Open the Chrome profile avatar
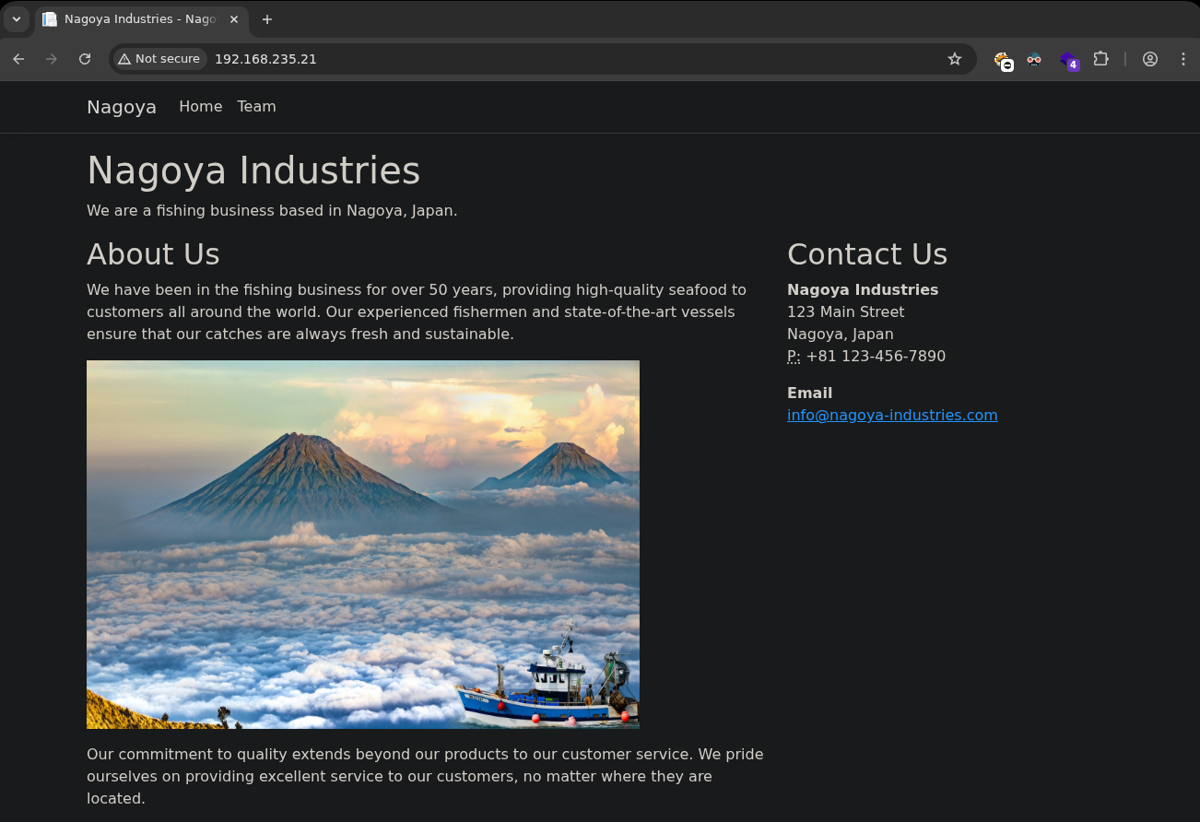The width and height of the screenshot is (1200, 822). (1150, 59)
